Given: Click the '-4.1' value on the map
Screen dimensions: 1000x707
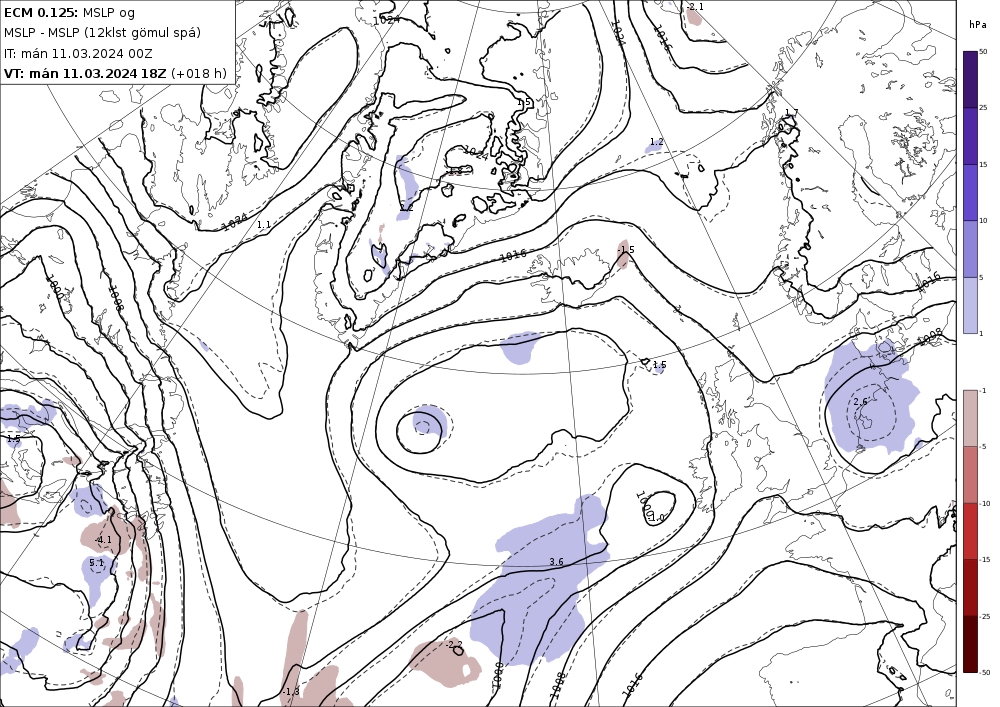Looking at the screenshot, I should click(x=103, y=539).
